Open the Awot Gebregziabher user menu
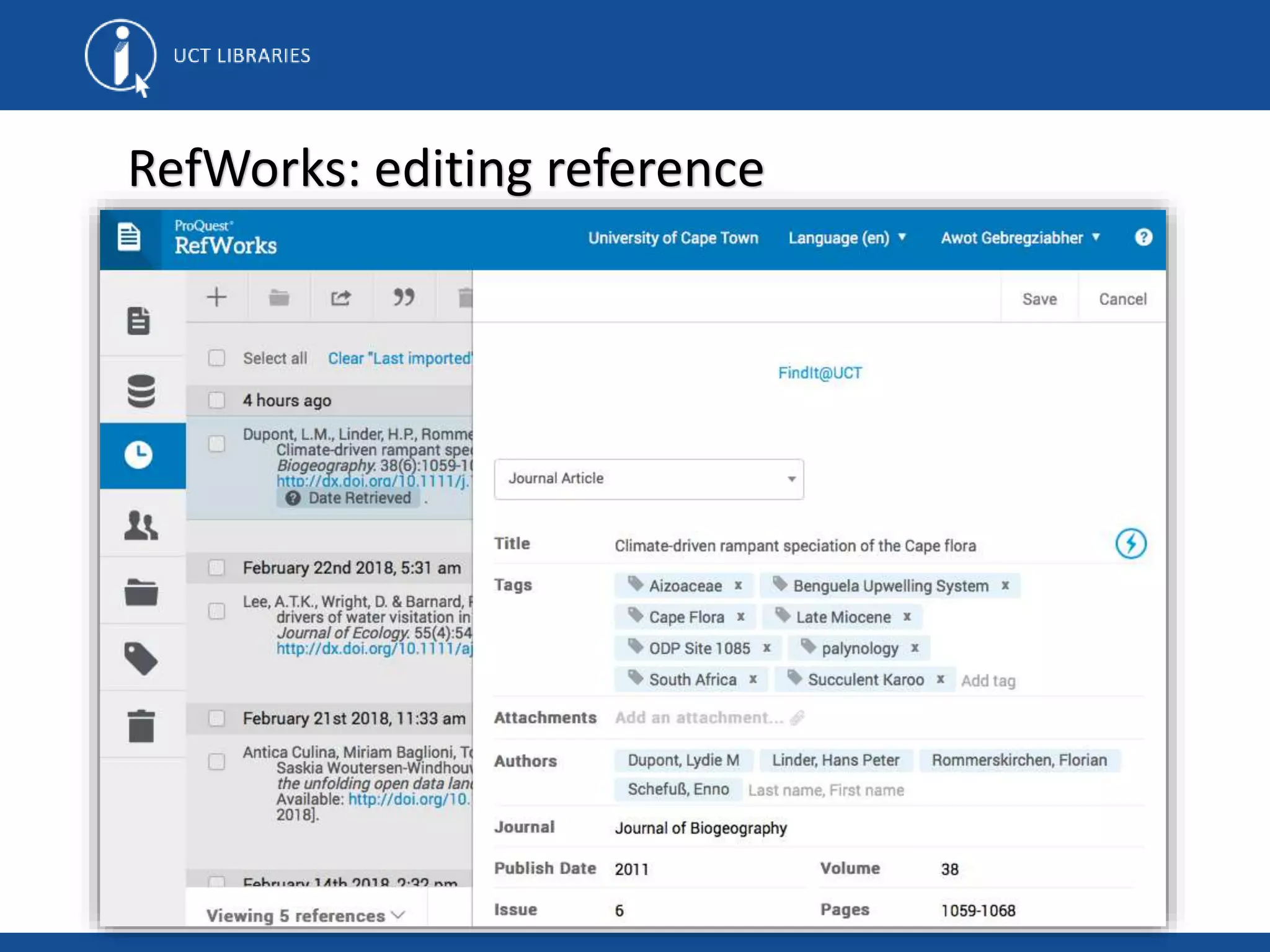 coord(1020,238)
